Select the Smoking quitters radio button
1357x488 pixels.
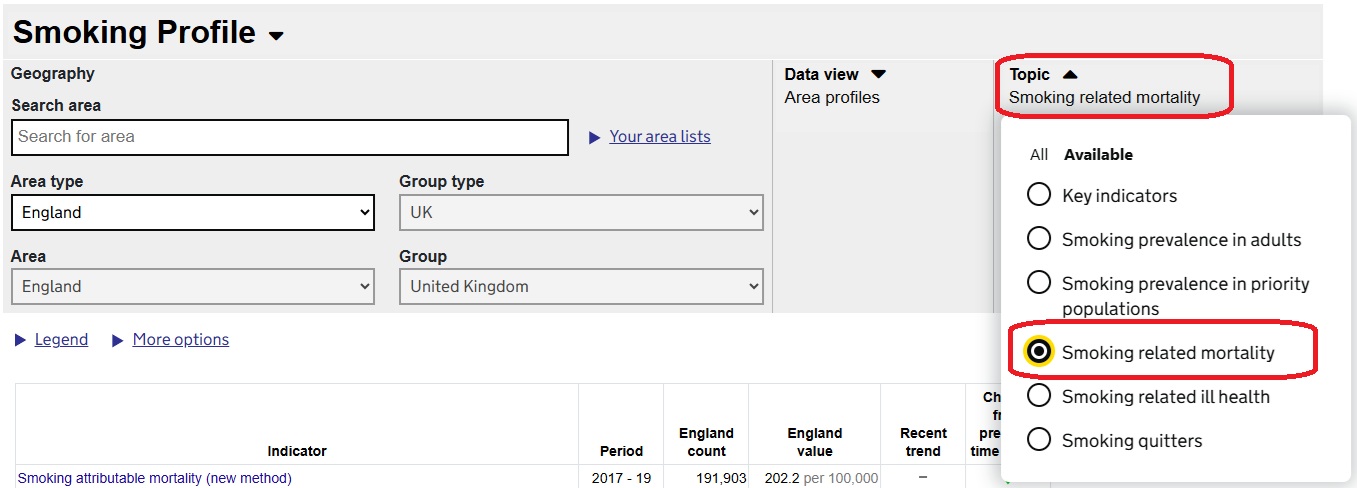tap(1039, 439)
